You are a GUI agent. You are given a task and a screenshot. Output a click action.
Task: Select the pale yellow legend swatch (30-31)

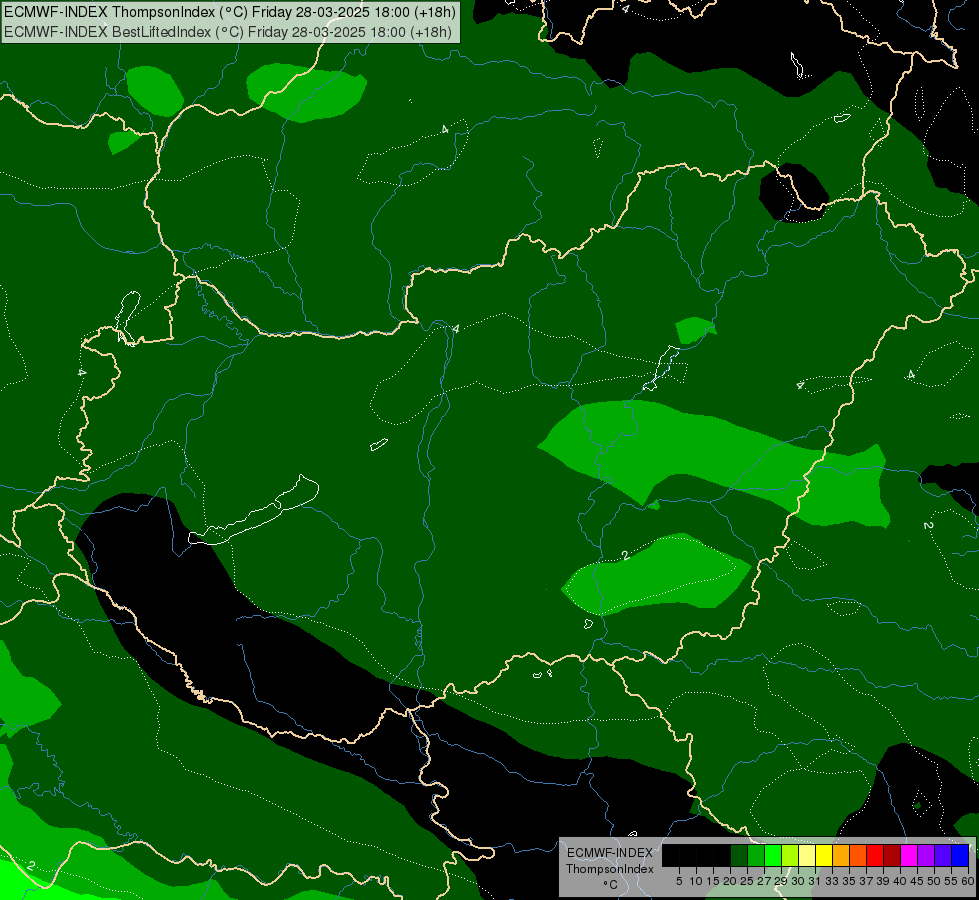[807, 855]
